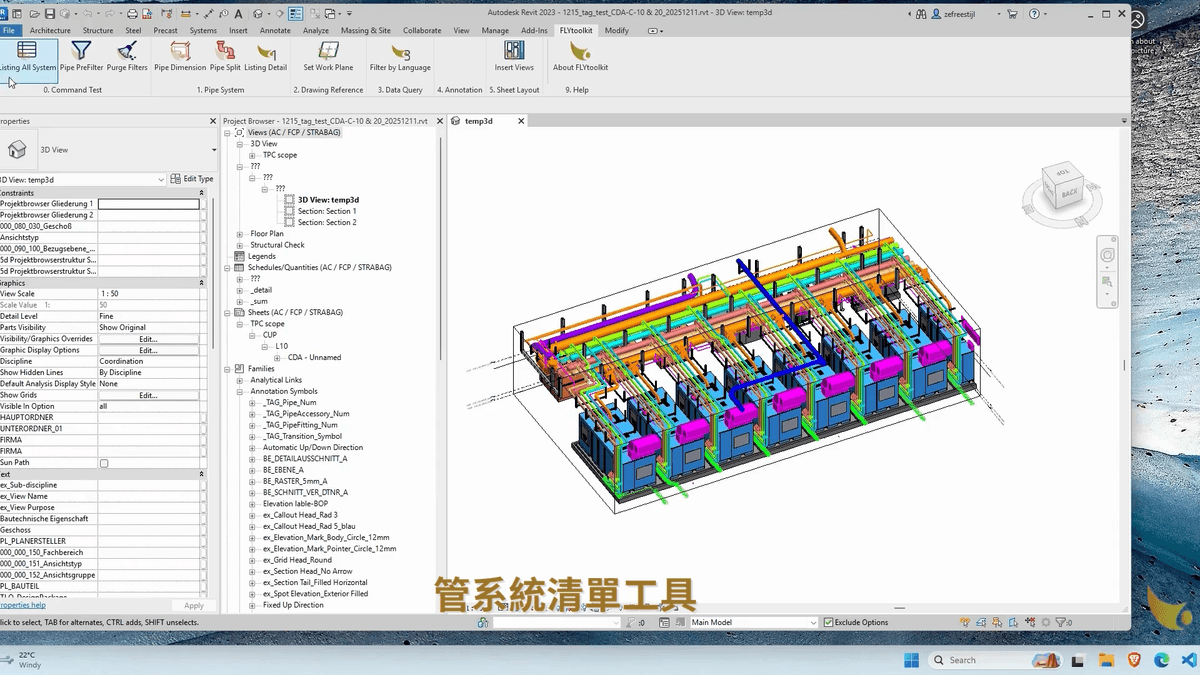Click the Set Work Plane tool
Image resolution: width=1200 pixels, height=675 pixels.
coord(328,56)
